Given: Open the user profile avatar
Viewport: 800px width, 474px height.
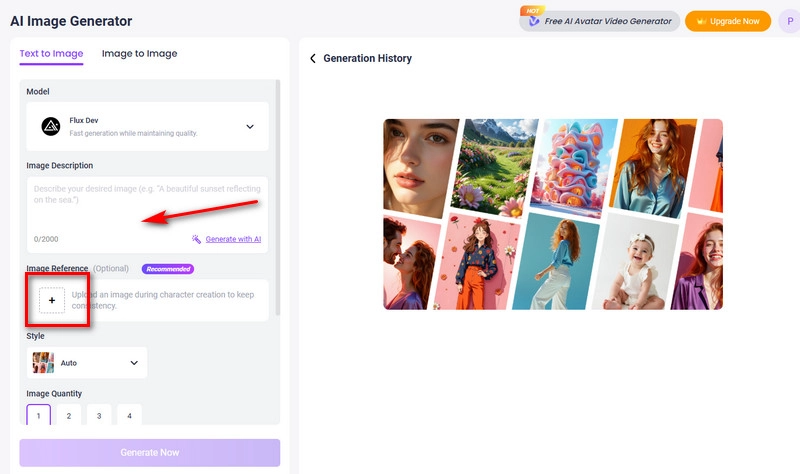Looking at the screenshot, I should coord(788,21).
